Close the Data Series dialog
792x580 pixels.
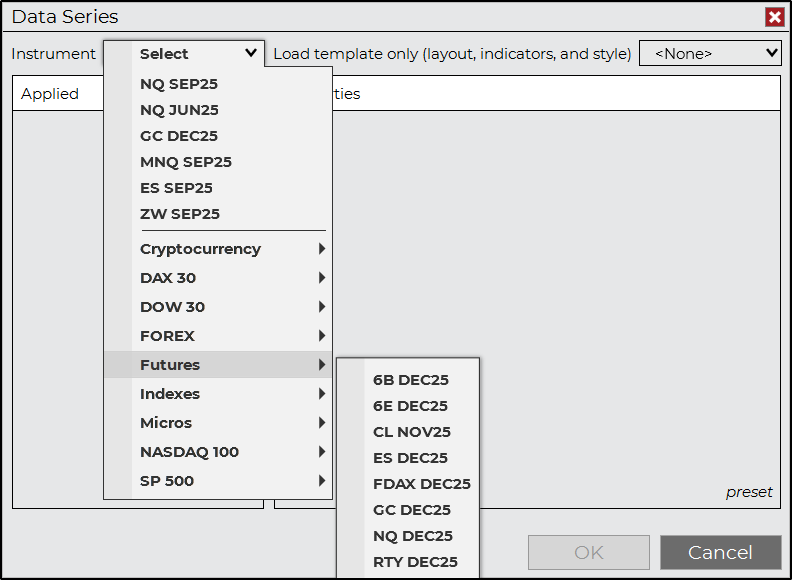pyautogui.click(x=774, y=17)
